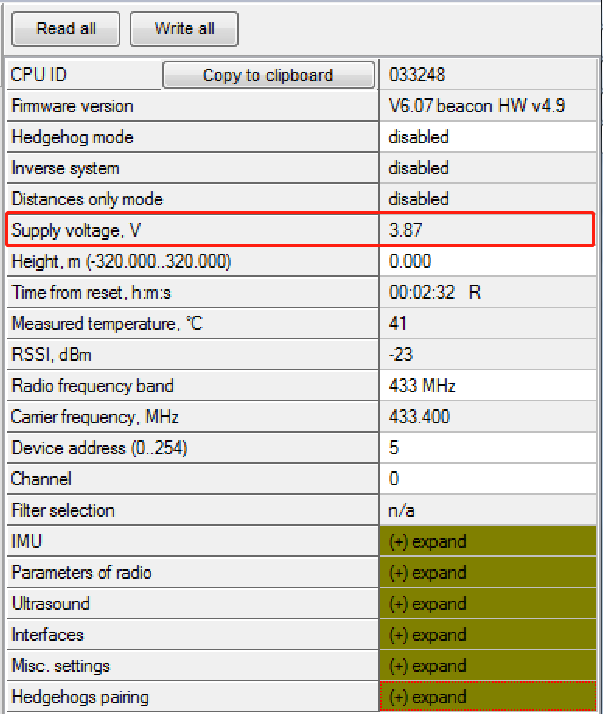
Task: Toggle the Inverse system value
Action: [x=488, y=168]
